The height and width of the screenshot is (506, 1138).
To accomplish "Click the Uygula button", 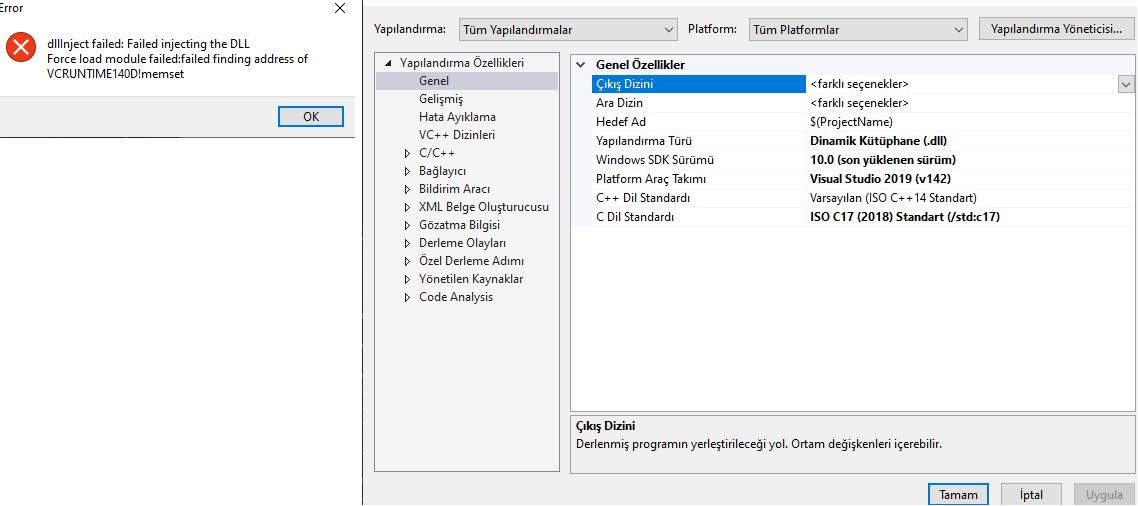I will pyautogui.click(x=1104, y=494).
